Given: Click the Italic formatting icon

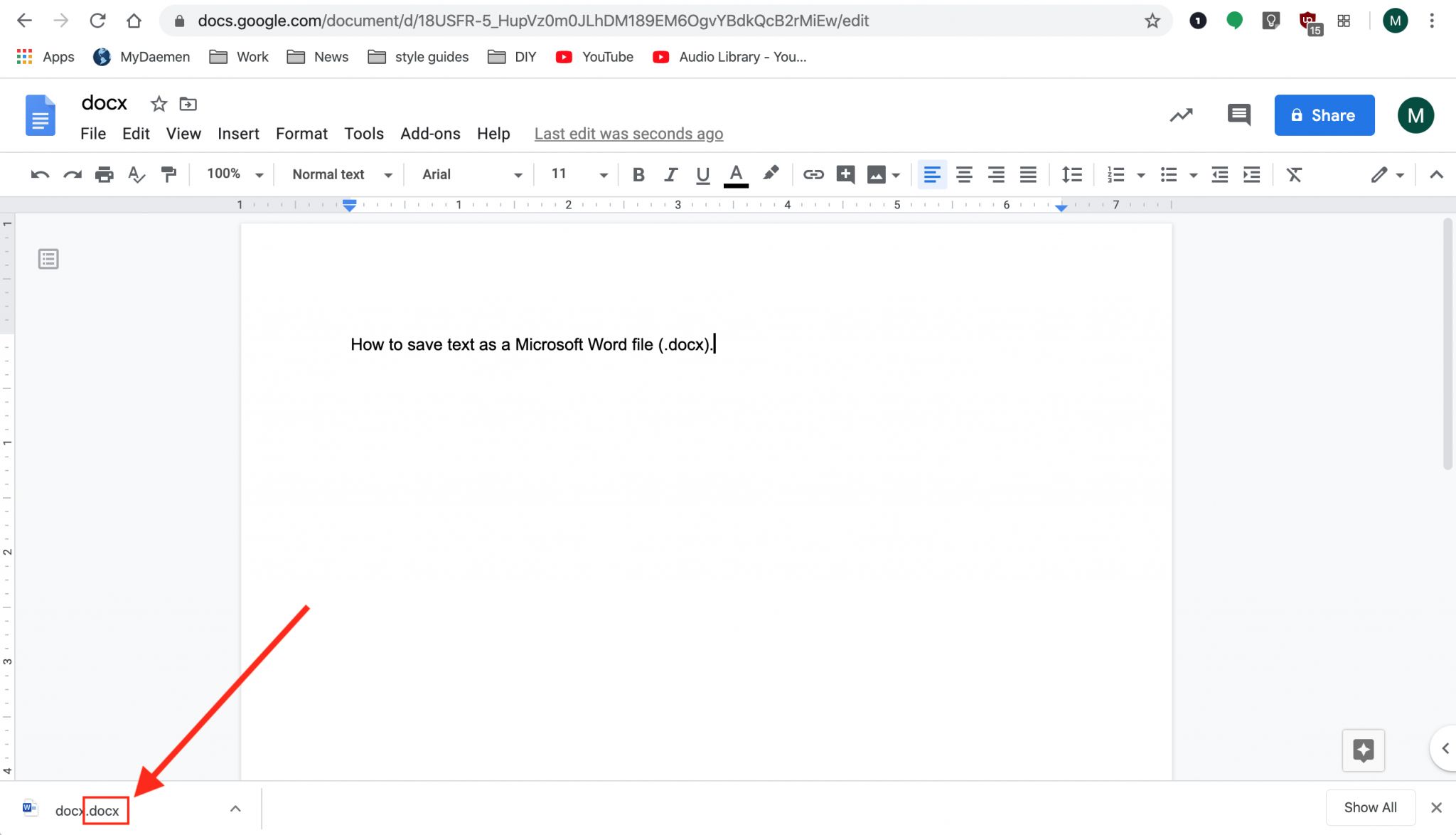Looking at the screenshot, I should [x=670, y=174].
